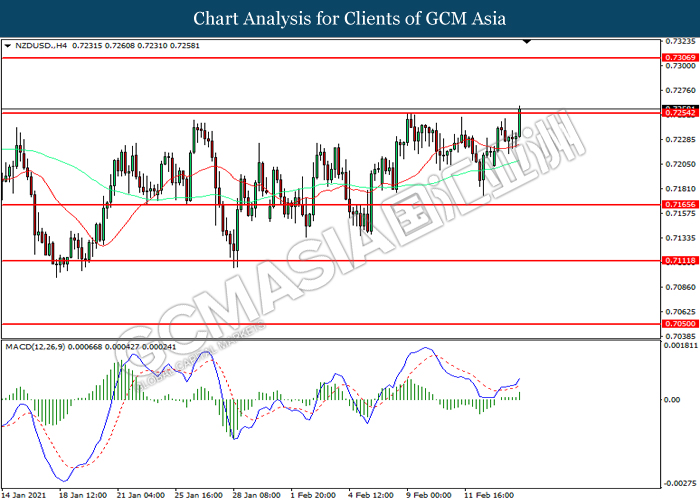Screen dimensions: 700x500
Task: Select the 0.71656 red price label
Action: [680, 204]
